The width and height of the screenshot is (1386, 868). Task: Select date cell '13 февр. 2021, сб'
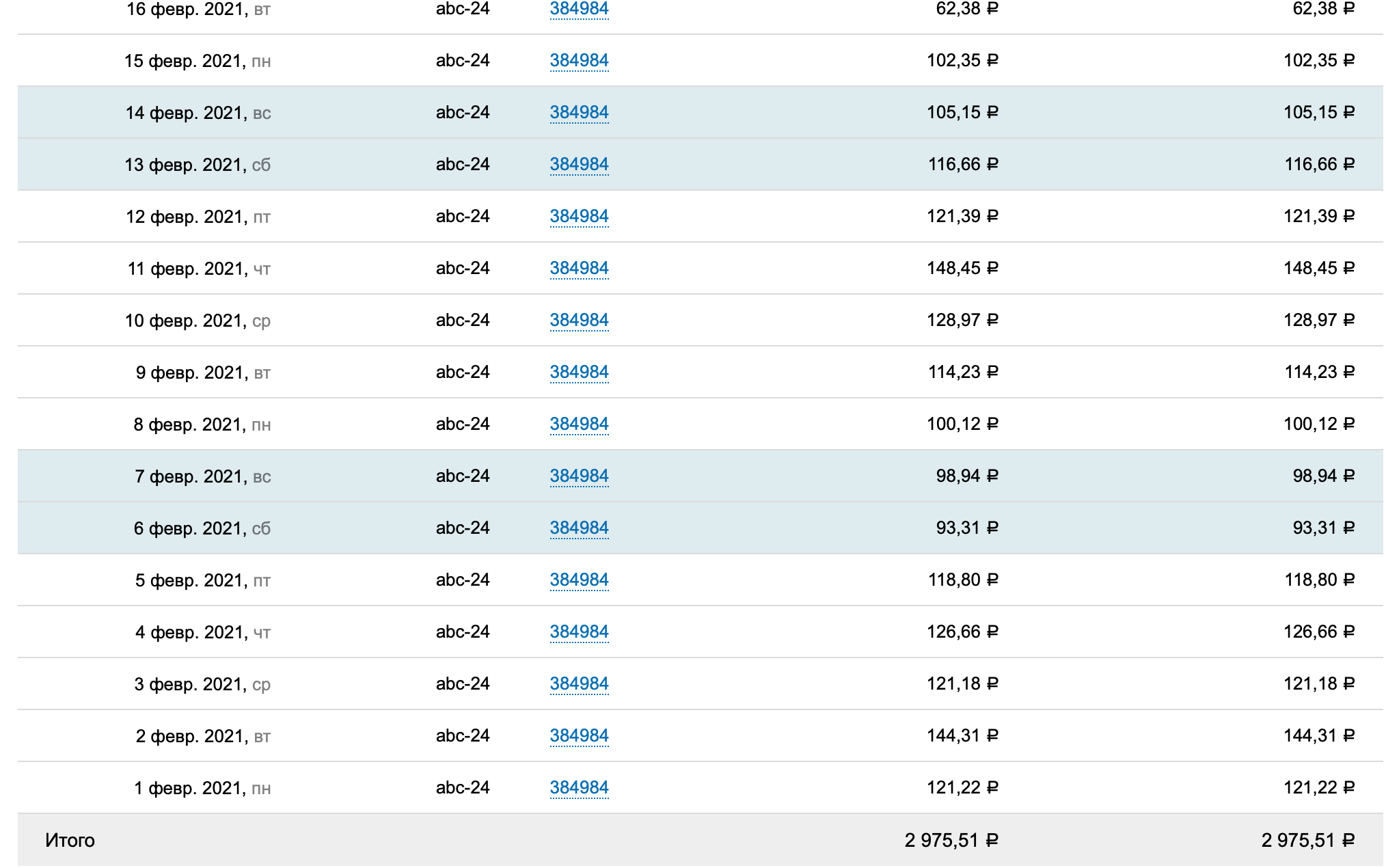(198, 165)
